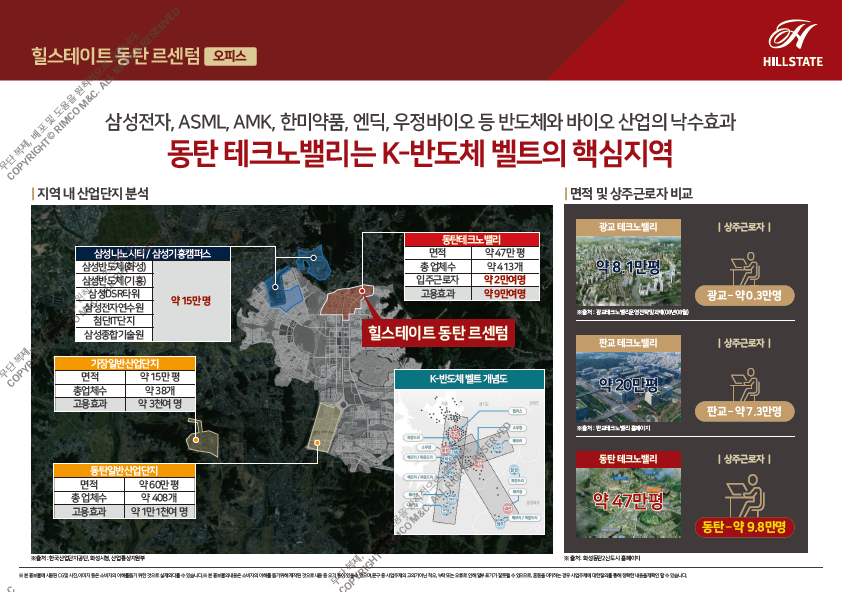Select the red 동탄 테크노밸리 header tab

[628, 459]
